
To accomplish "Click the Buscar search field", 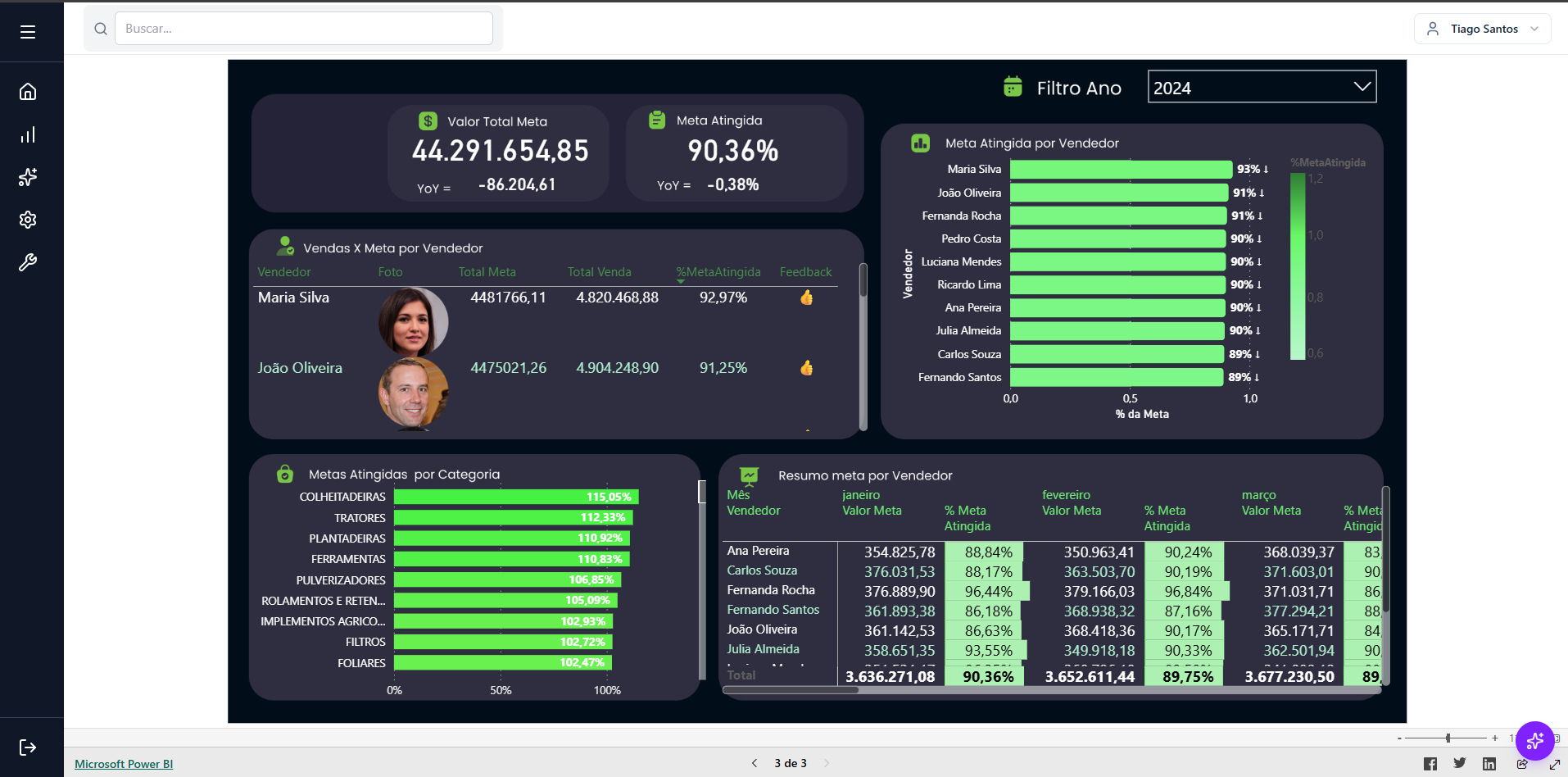I will point(304,29).
